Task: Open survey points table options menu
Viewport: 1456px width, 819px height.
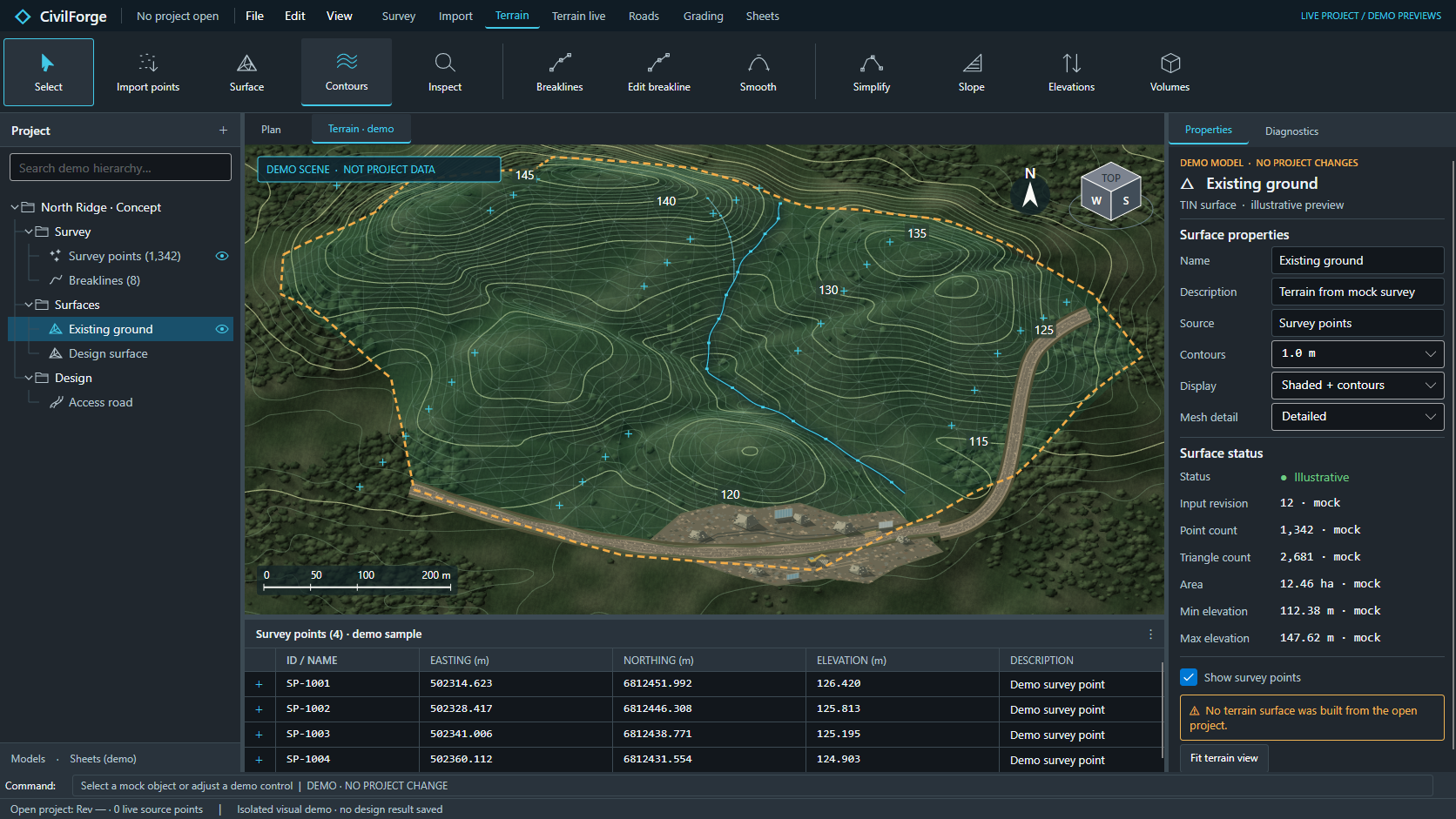Action: click(x=1150, y=634)
